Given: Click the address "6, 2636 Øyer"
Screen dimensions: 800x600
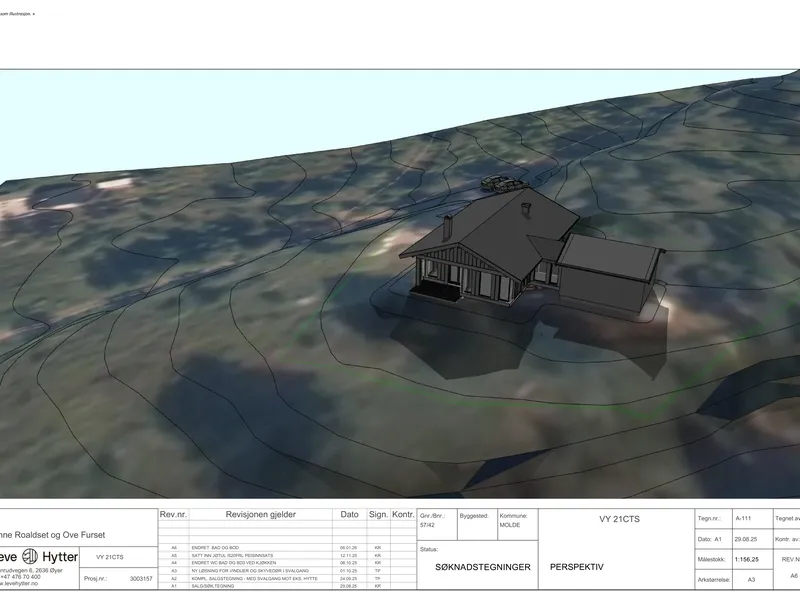Looking at the screenshot, I should click(45, 570).
